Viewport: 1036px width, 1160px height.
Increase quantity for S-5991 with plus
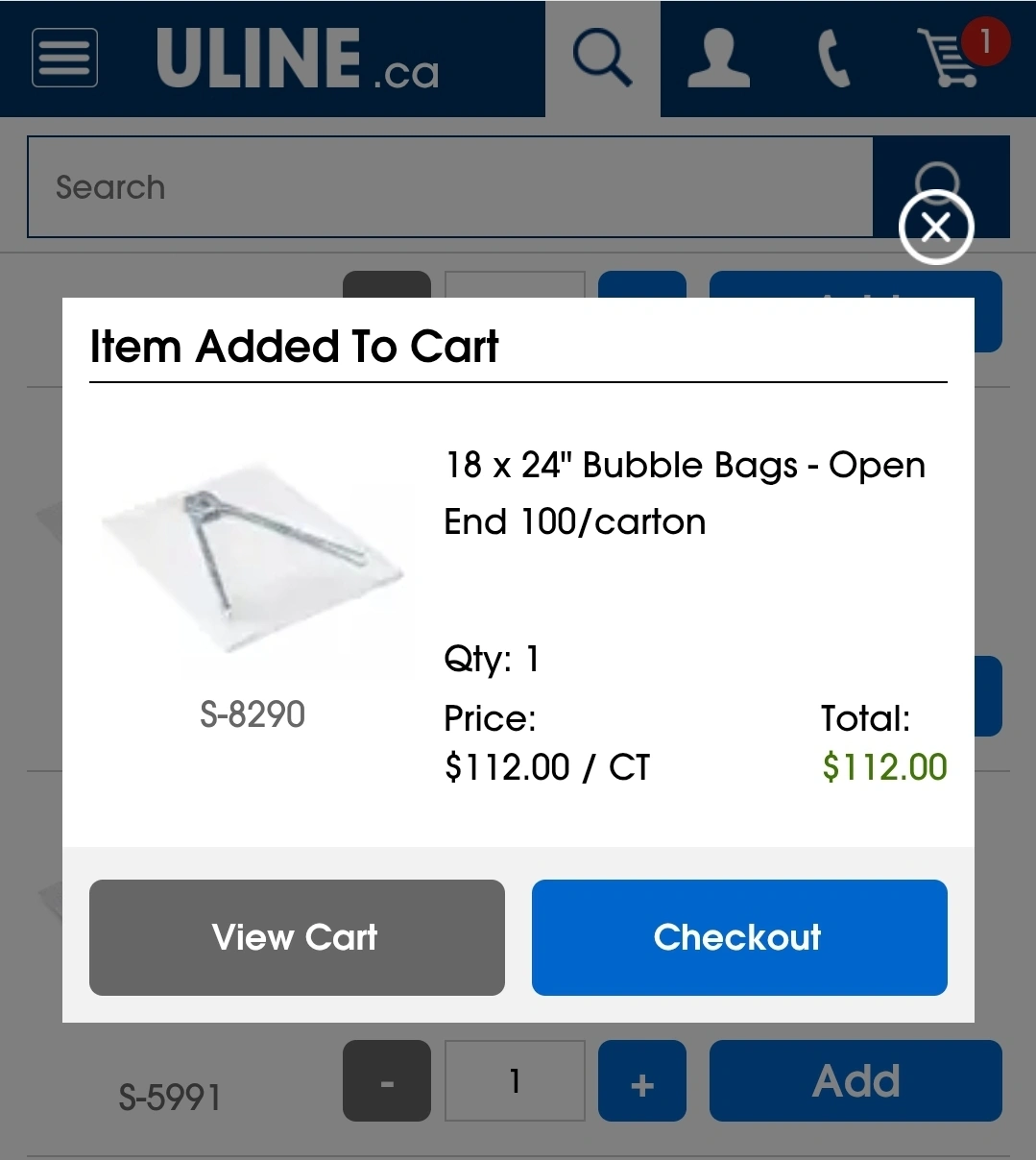[x=642, y=1081]
